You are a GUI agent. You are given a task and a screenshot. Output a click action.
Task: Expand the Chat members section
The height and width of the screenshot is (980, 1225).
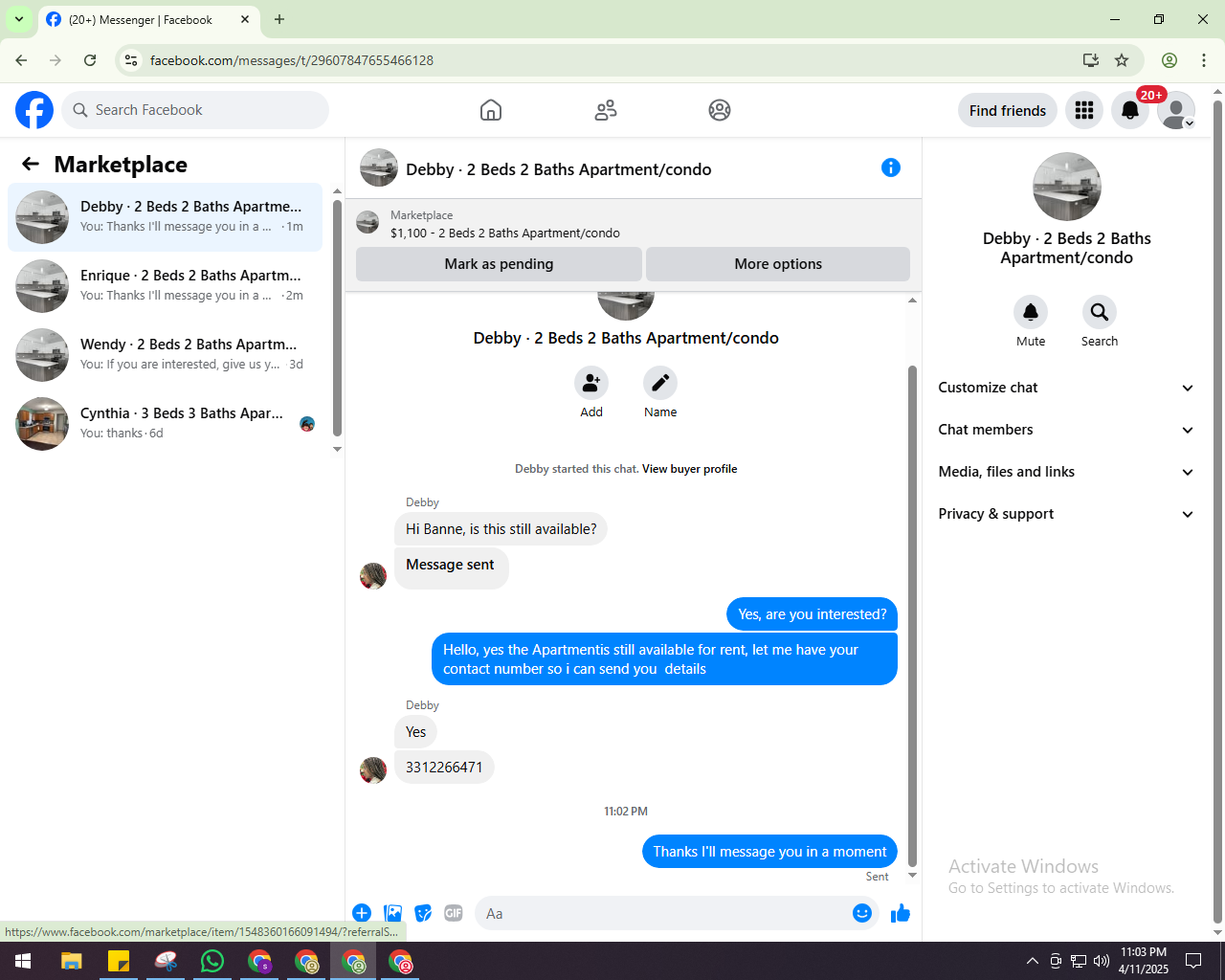[1066, 430]
